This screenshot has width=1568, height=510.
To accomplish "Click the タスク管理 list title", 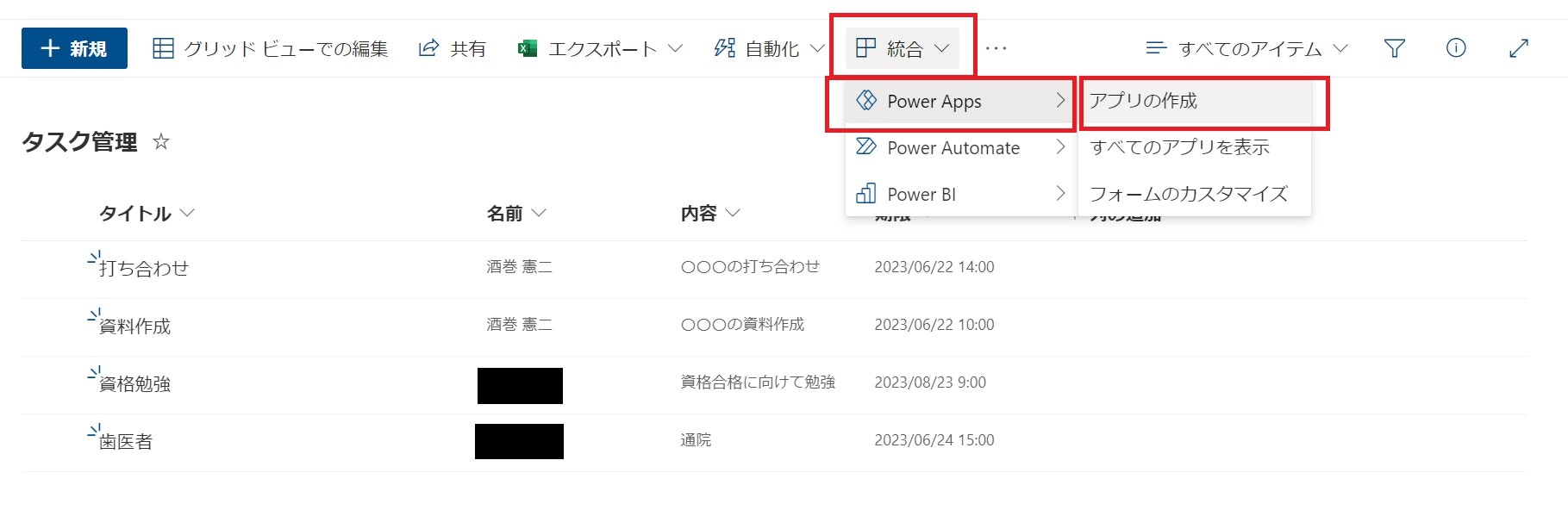I will click(79, 142).
